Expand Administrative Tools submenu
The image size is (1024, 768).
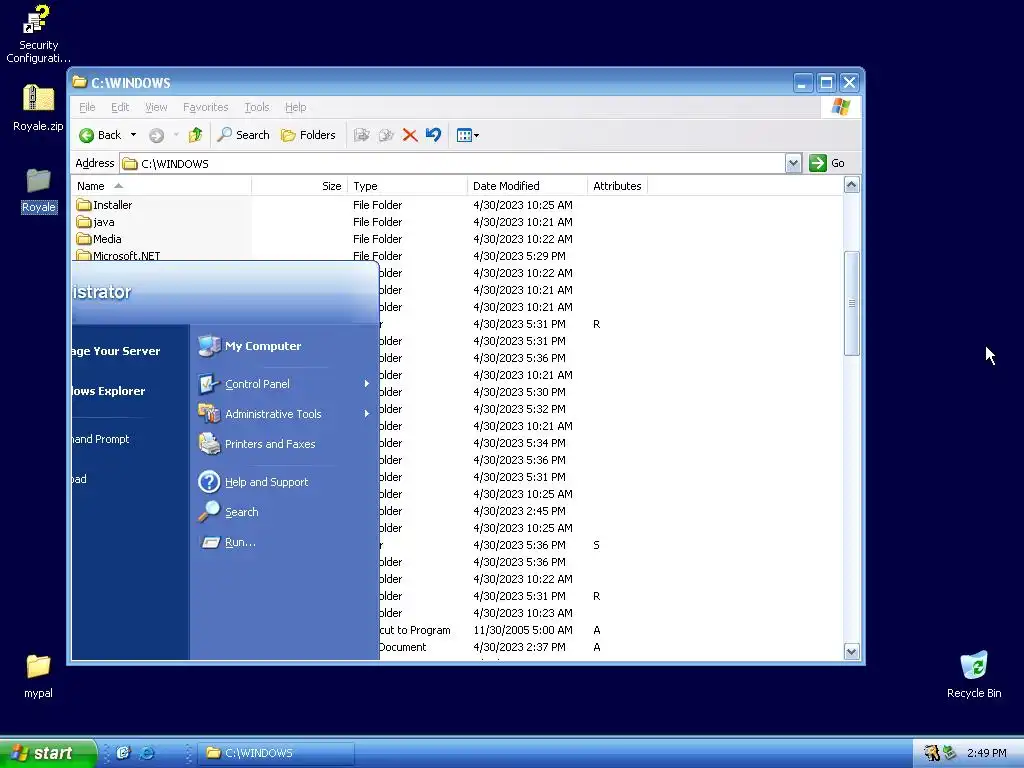click(x=284, y=414)
